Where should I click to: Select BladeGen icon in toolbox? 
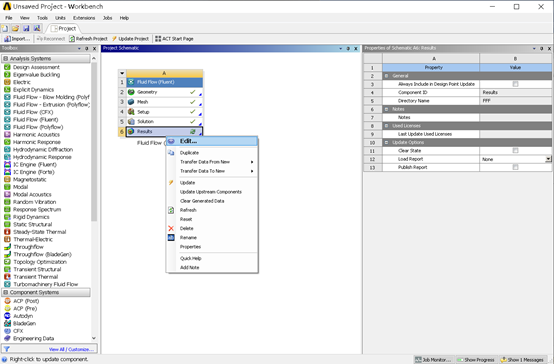(x=7, y=323)
